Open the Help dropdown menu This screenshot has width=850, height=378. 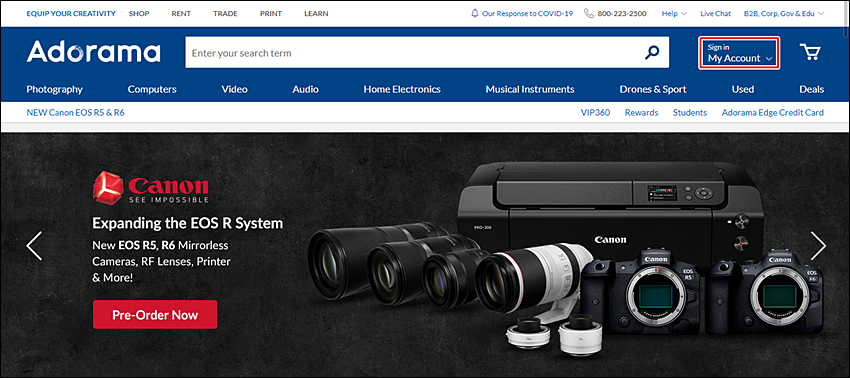674,13
